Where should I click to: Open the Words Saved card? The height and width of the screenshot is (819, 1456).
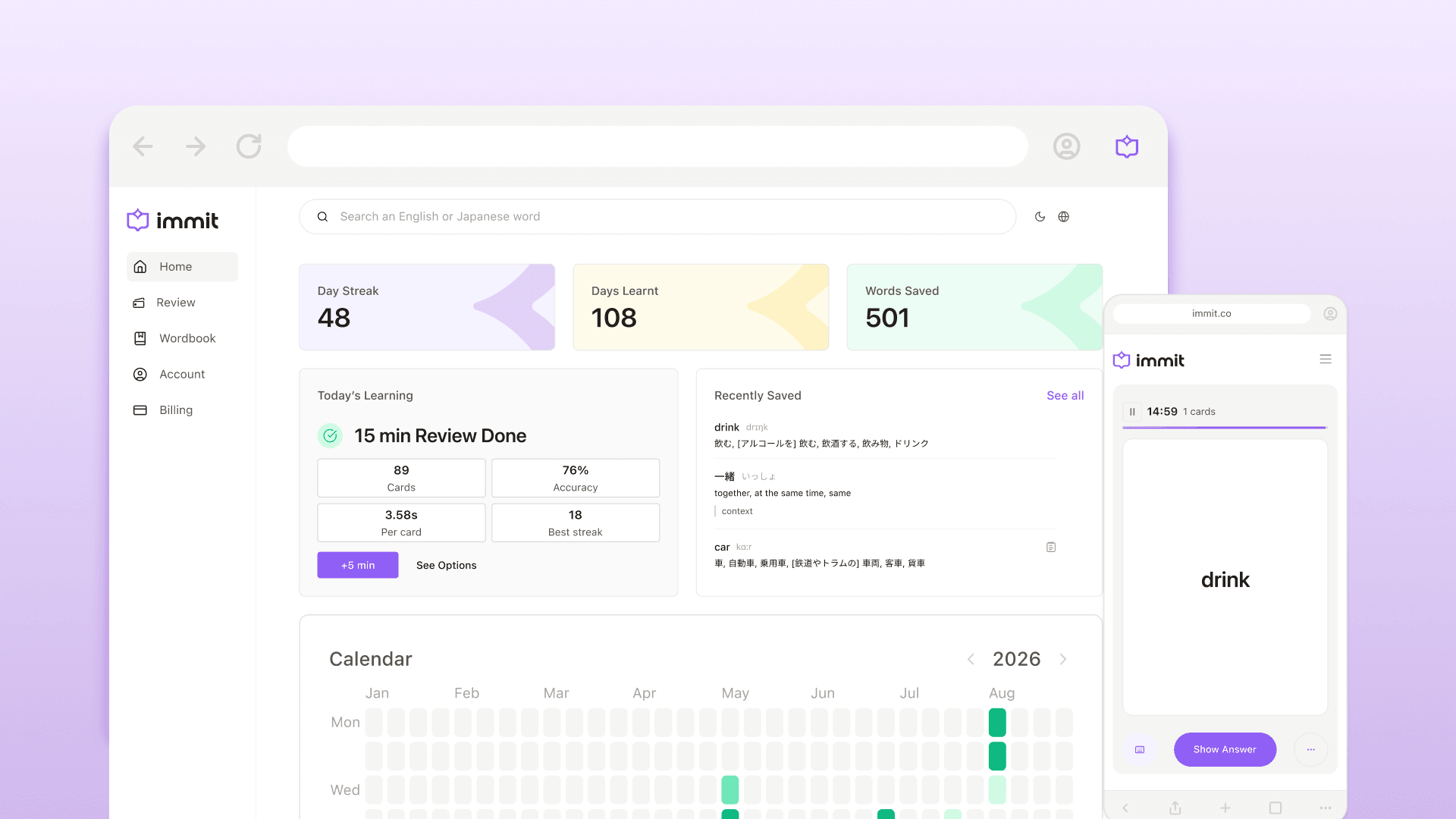pyautogui.click(x=974, y=307)
